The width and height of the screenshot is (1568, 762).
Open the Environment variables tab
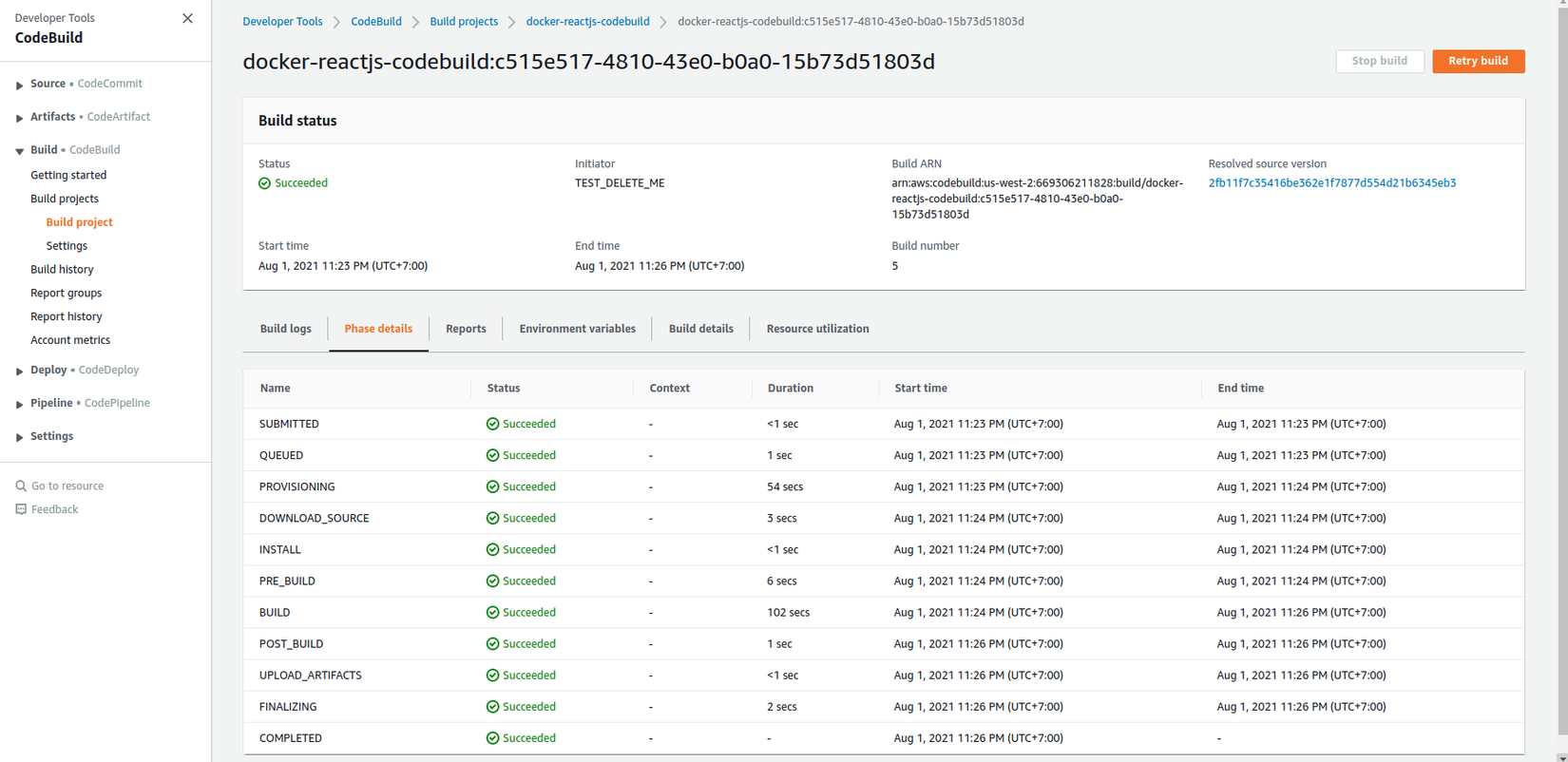pos(577,329)
